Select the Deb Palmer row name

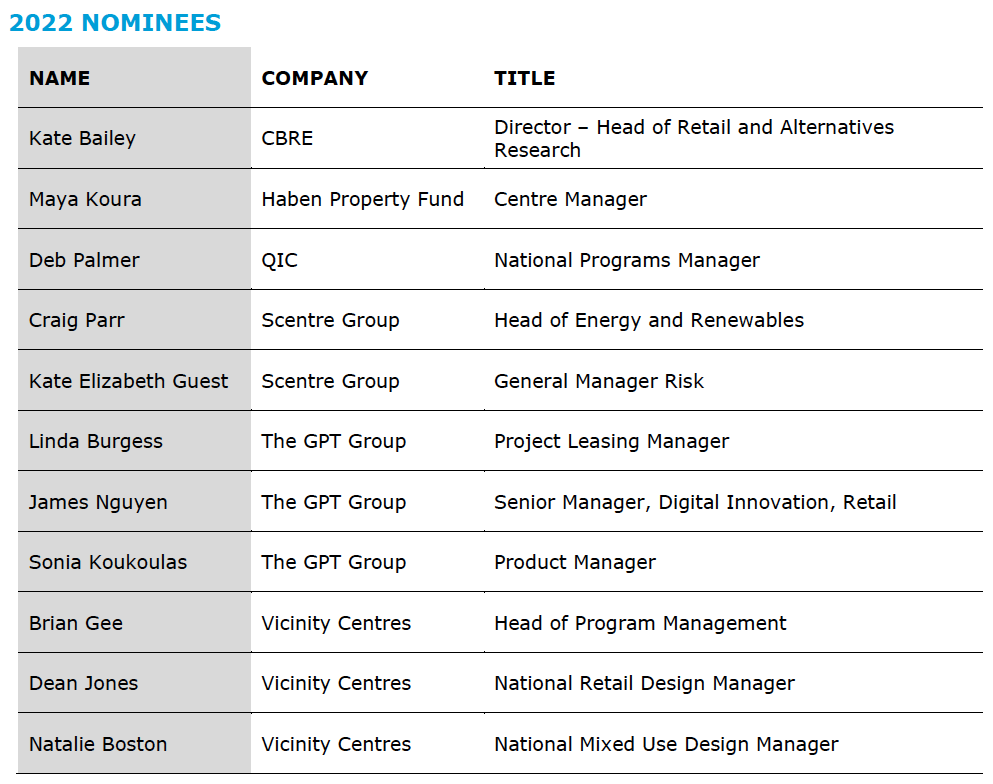click(x=84, y=260)
